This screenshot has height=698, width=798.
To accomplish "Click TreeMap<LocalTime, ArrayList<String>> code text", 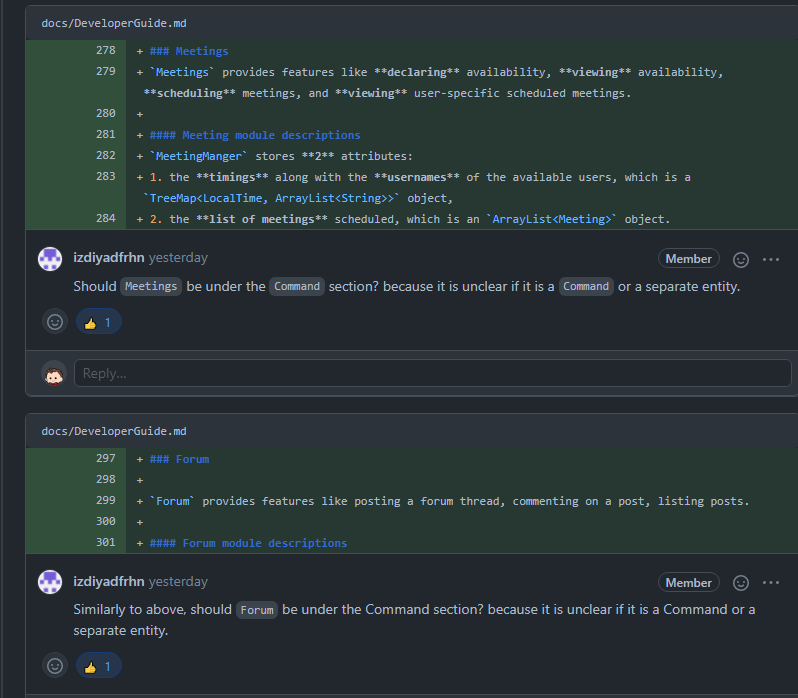I will point(271,198).
